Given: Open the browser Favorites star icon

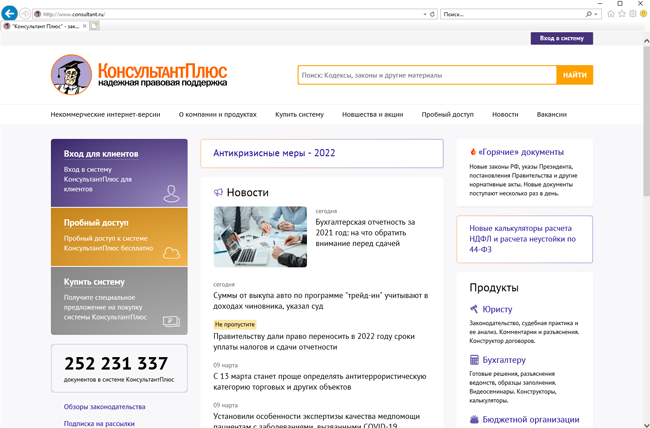Looking at the screenshot, I should pyautogui.click(x=622, y=14).
